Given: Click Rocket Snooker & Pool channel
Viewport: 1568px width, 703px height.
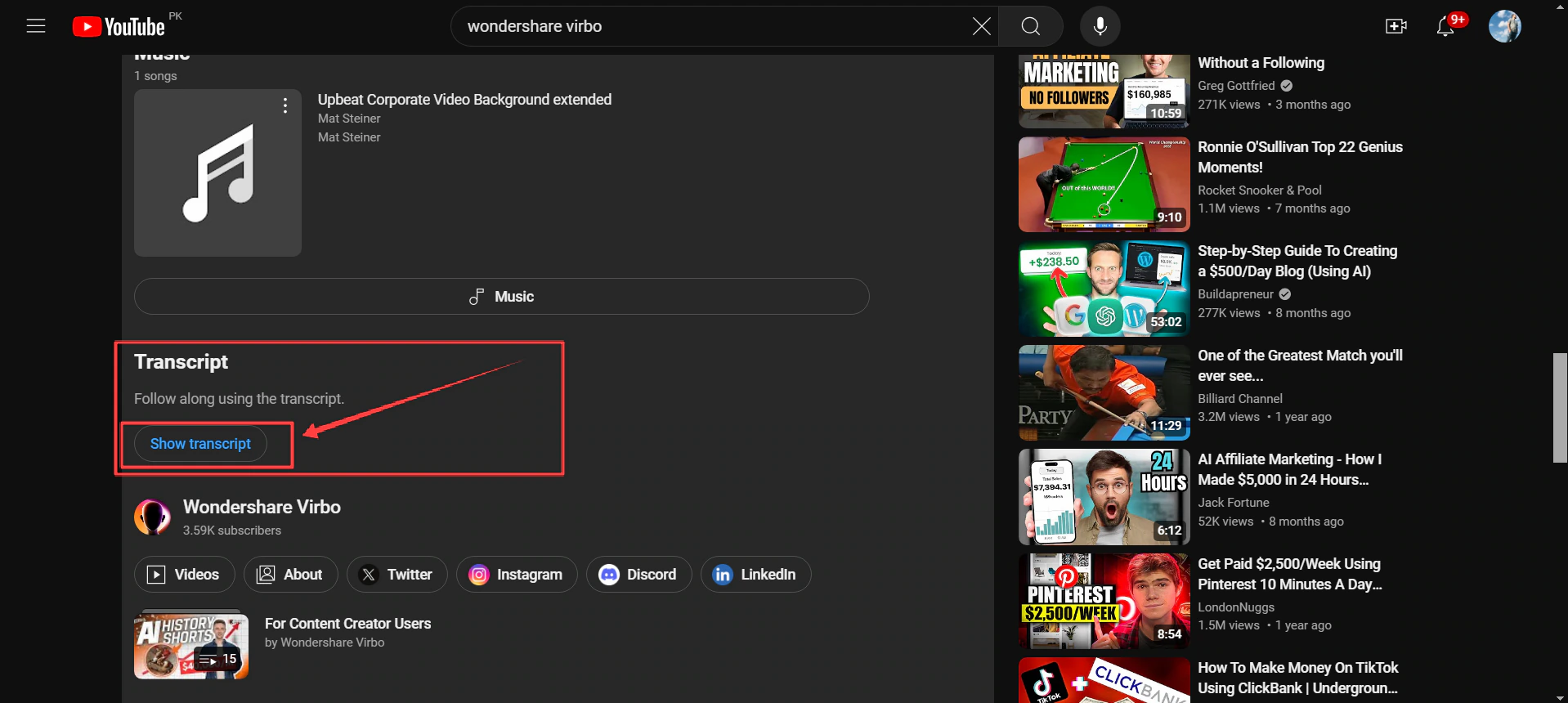Looking at the screenshot, I should (x=1259, y=190).
